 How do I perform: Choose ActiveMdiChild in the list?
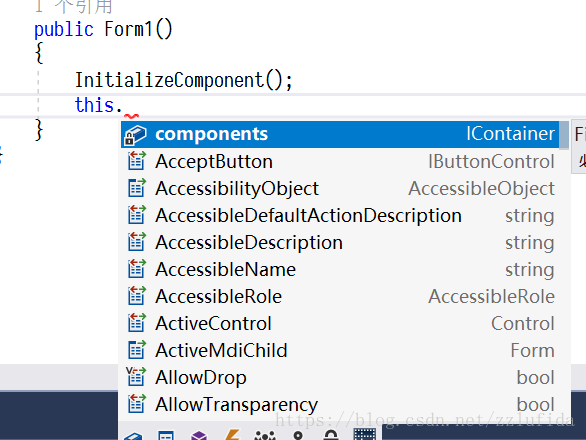340,350
